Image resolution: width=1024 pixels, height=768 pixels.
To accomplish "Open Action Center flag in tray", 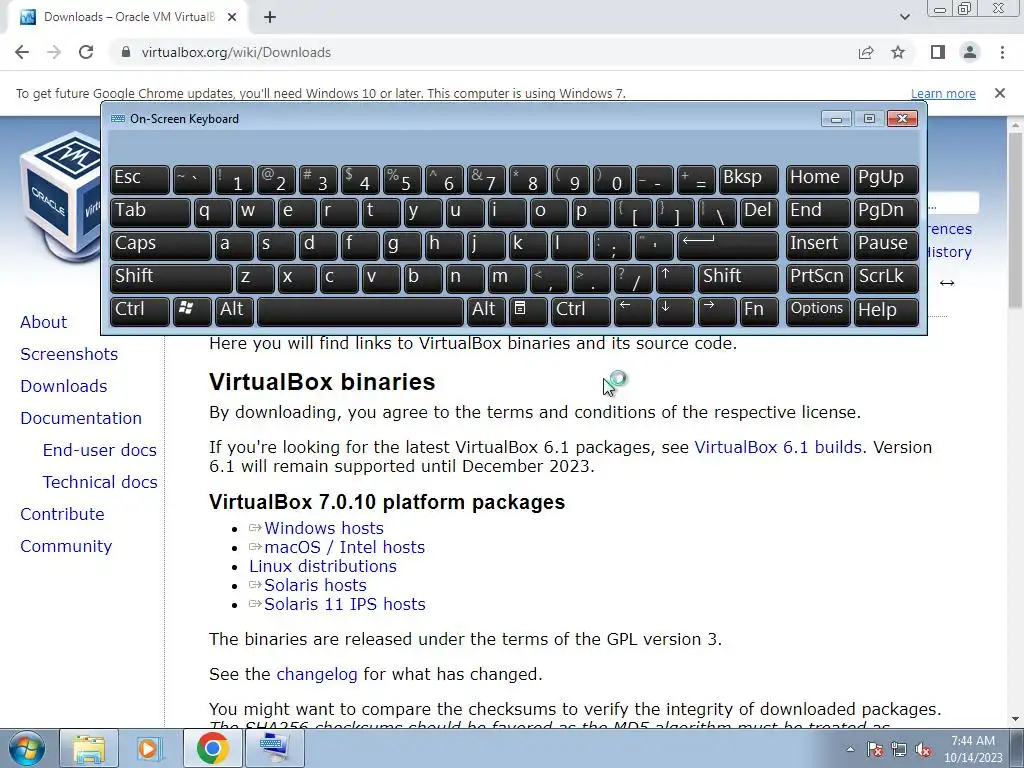I will click(874, 750).
